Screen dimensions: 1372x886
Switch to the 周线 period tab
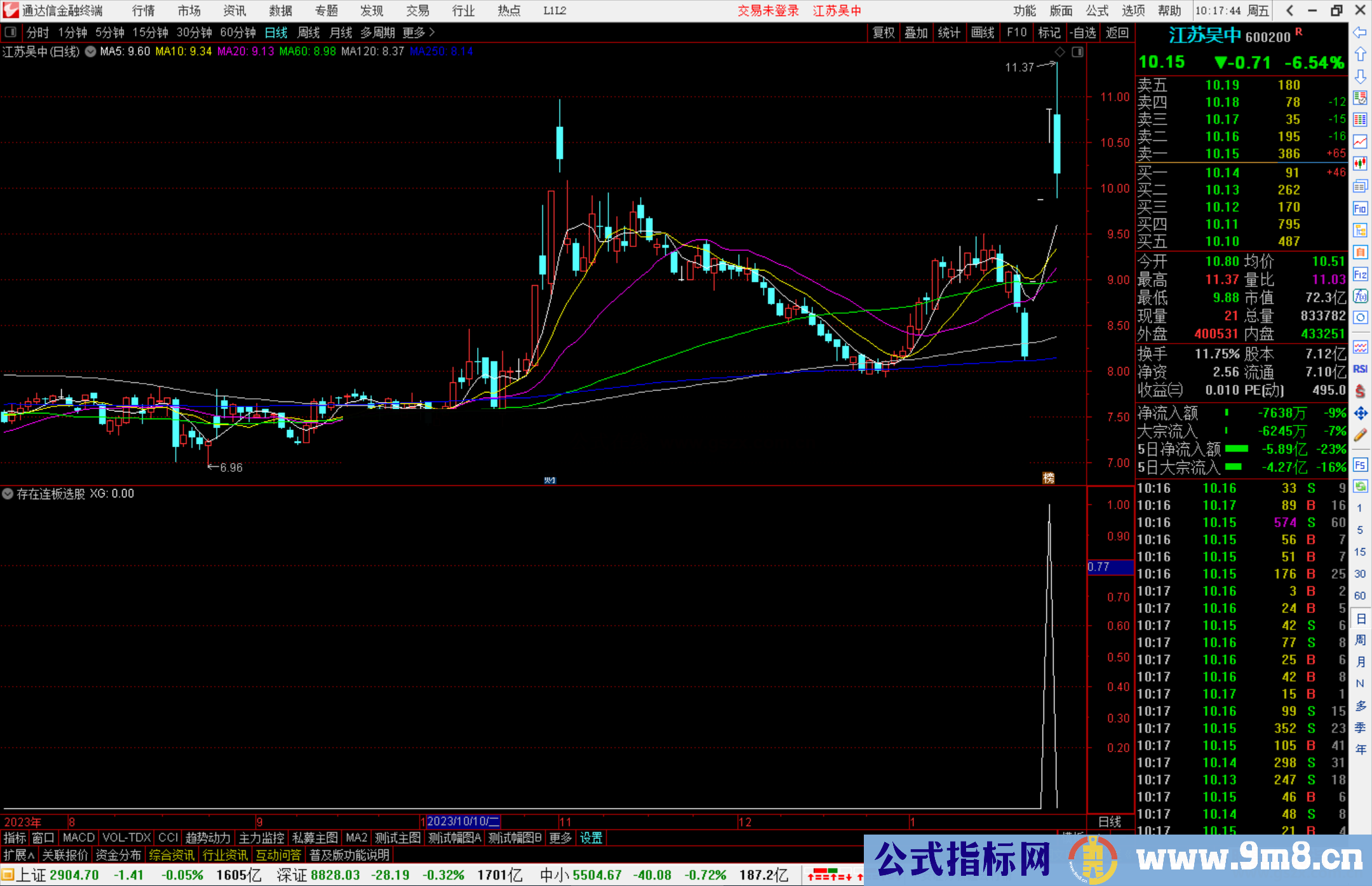point(309,32)
